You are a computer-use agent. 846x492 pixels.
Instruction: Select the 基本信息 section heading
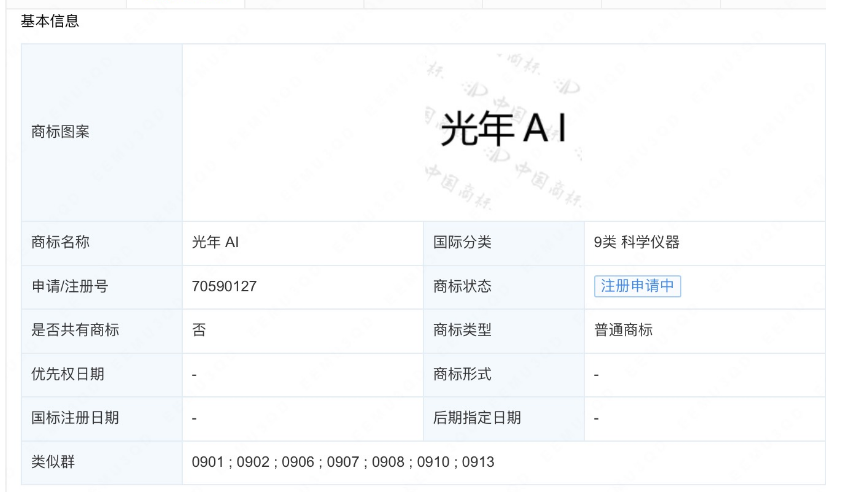coord(50,21)
